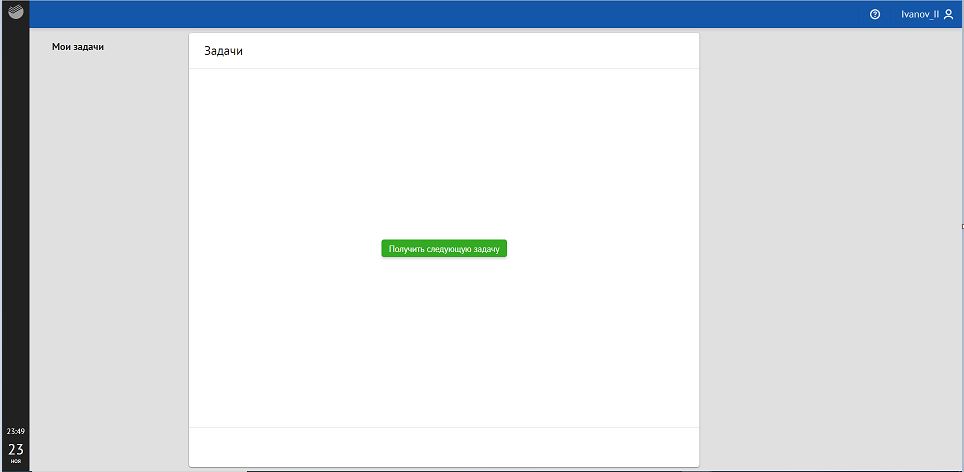
Task: Click the user profile silhouette icon
Action: (x=948, y=15)
